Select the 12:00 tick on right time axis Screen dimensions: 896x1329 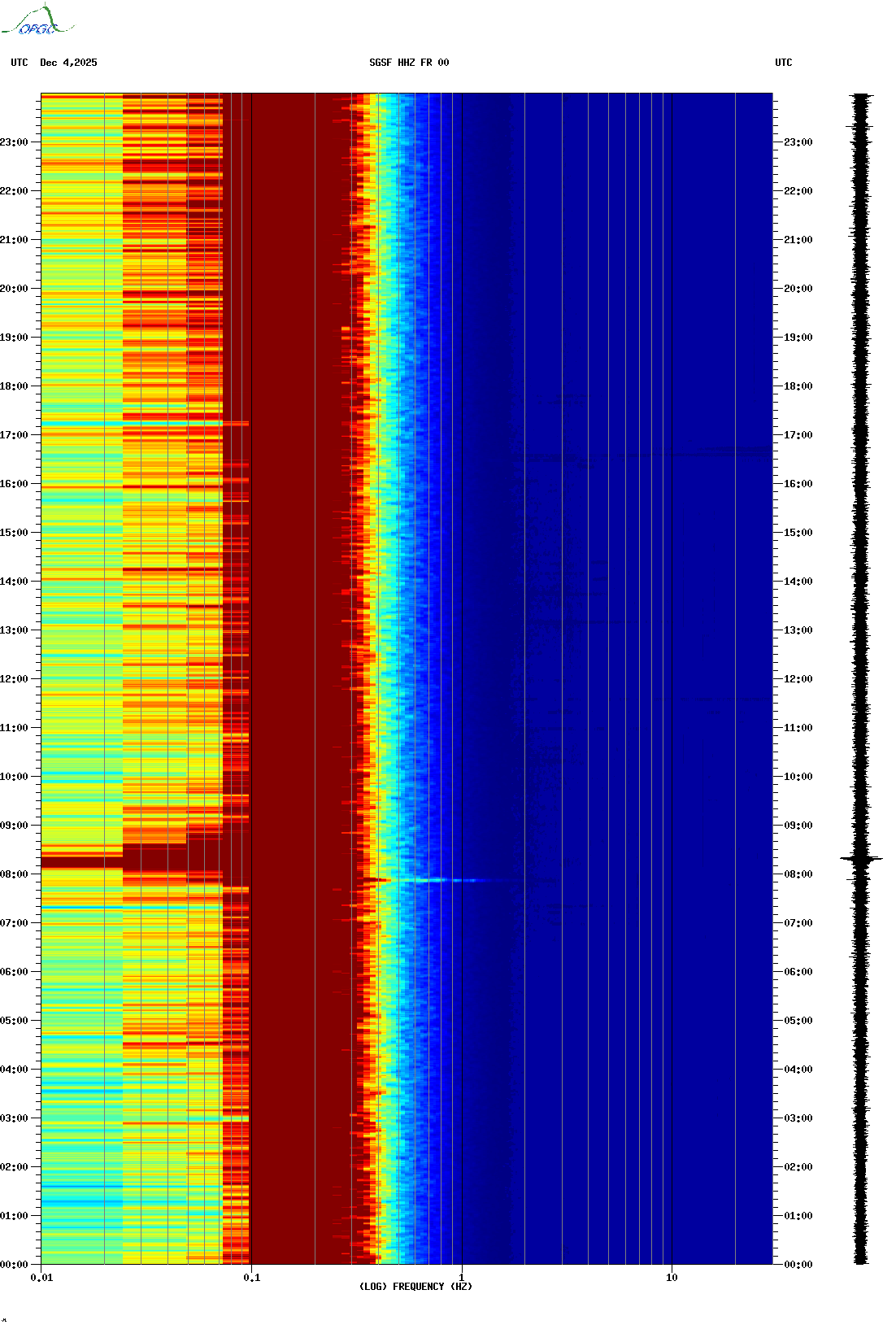click(798, 679)
